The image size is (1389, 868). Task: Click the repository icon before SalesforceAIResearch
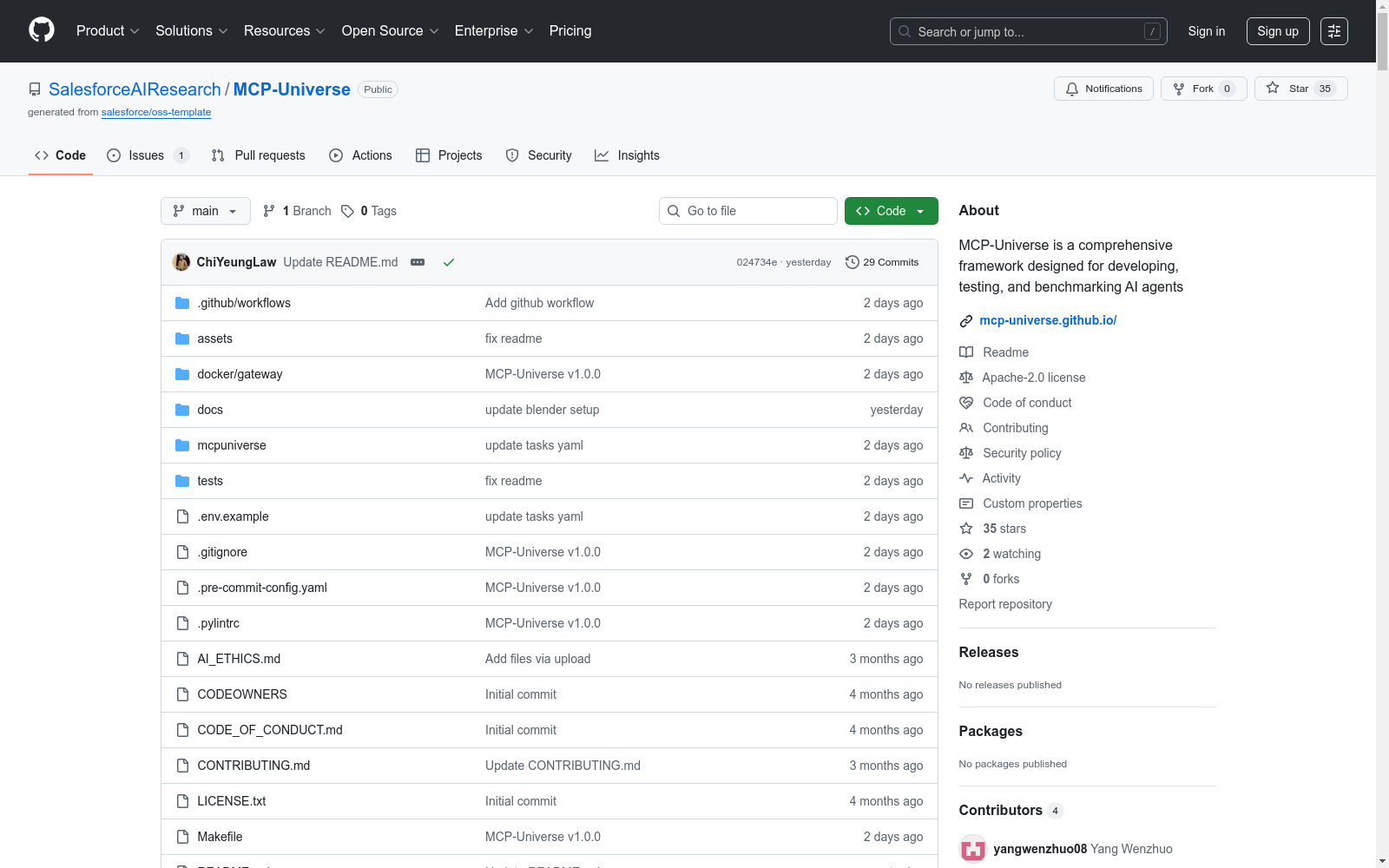pyautogui.click(x=35, y=89)
